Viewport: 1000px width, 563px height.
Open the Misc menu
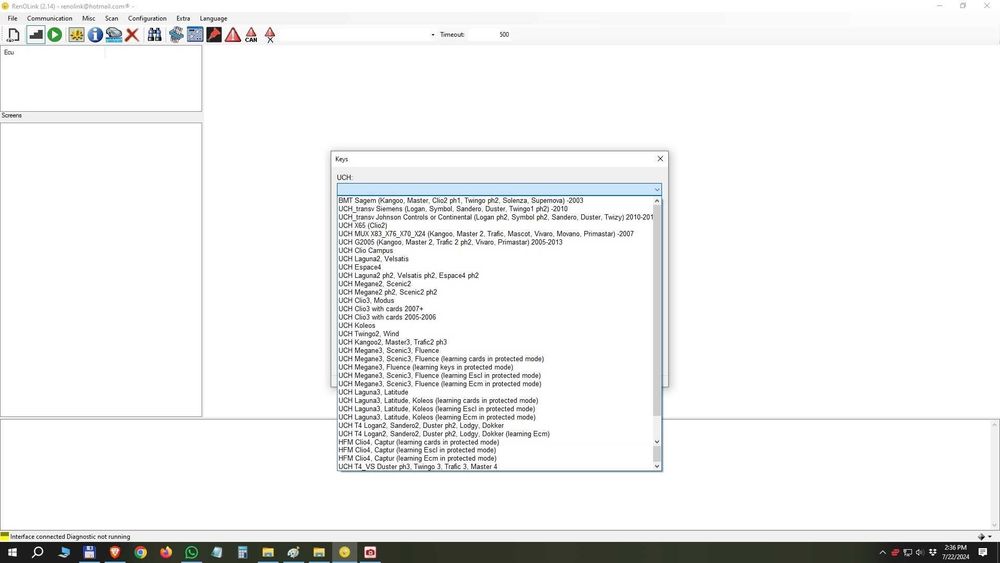(89, 18)
